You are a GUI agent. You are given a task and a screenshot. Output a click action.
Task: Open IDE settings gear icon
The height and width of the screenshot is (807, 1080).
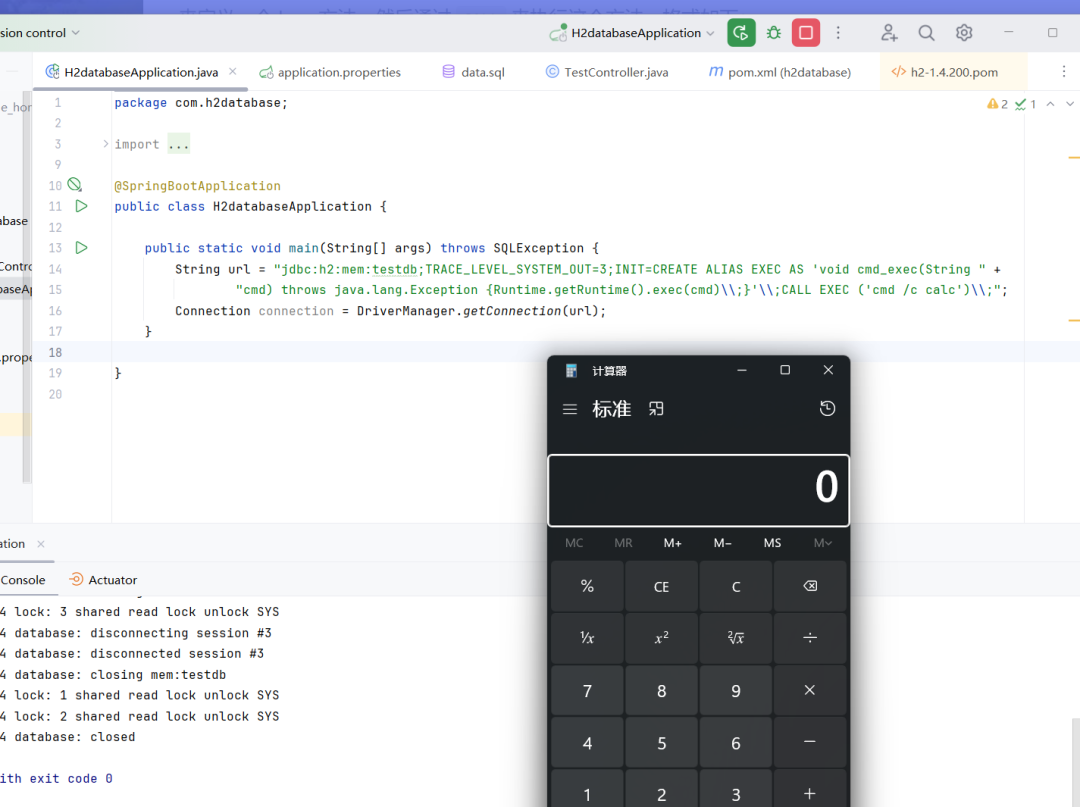pyautogui.click(x=964, y=33)
